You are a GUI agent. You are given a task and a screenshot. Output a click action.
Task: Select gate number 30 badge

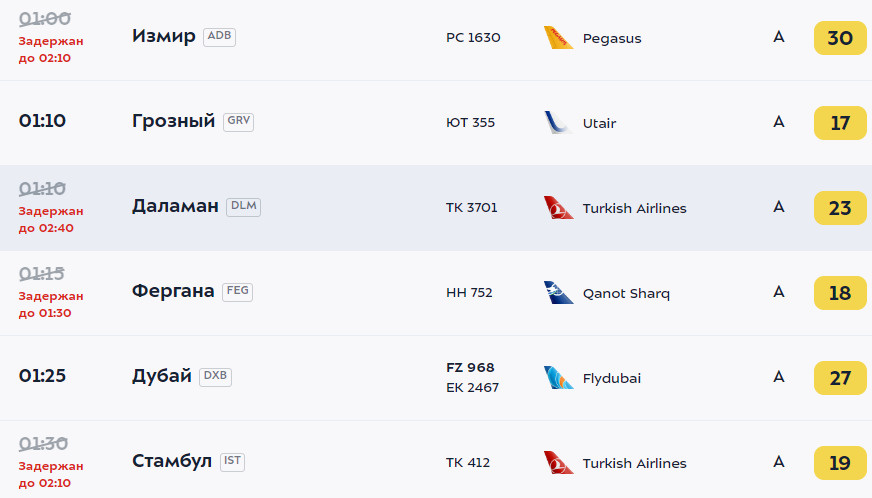click(x=840, y=38)
